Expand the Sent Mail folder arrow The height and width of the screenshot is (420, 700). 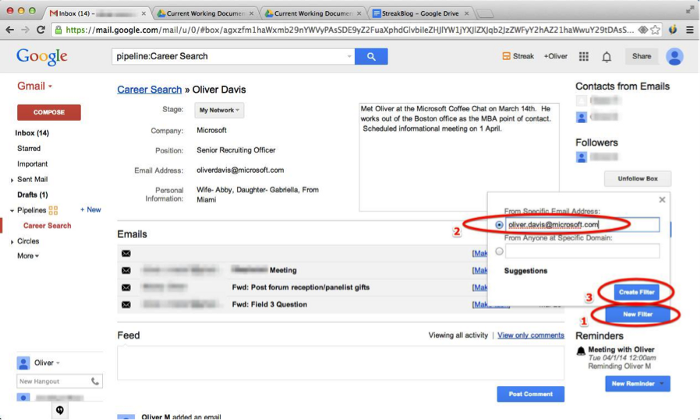click(12, 180)
